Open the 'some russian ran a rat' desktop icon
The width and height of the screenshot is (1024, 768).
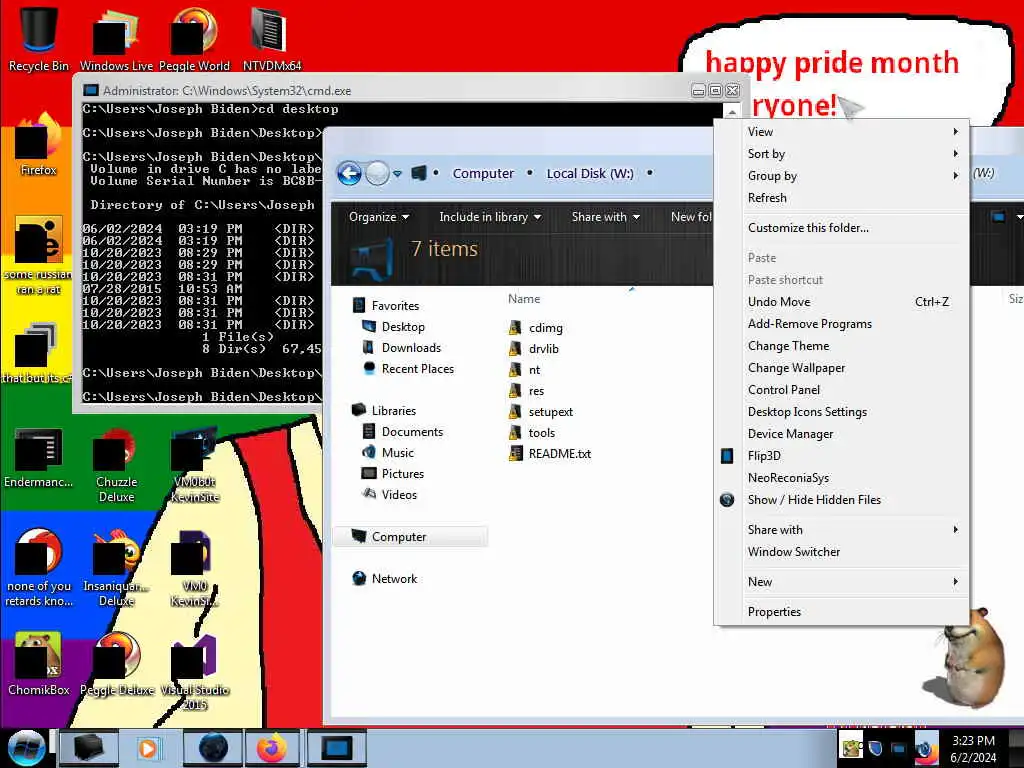coord(39,255)
